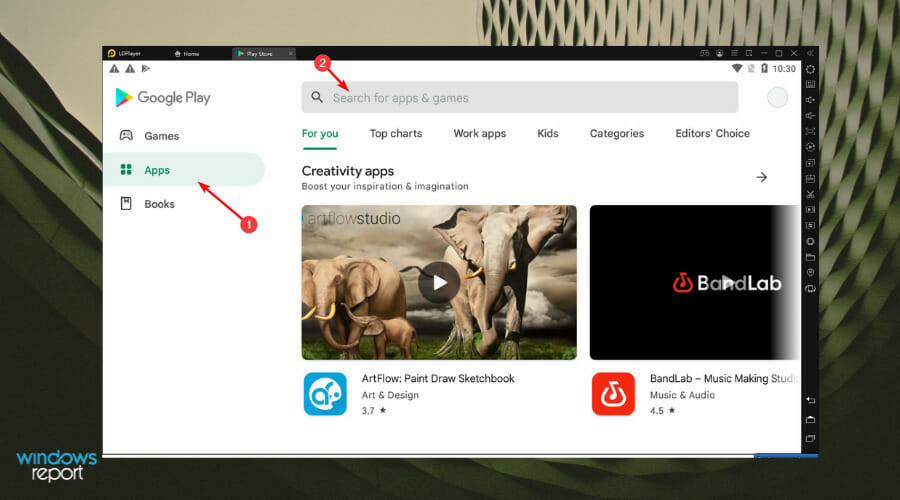Viewport: 900px width, 500px height.
Task: Open ArtFlow: Paint Draw Sketchbook title
Action: pos(438,378)
